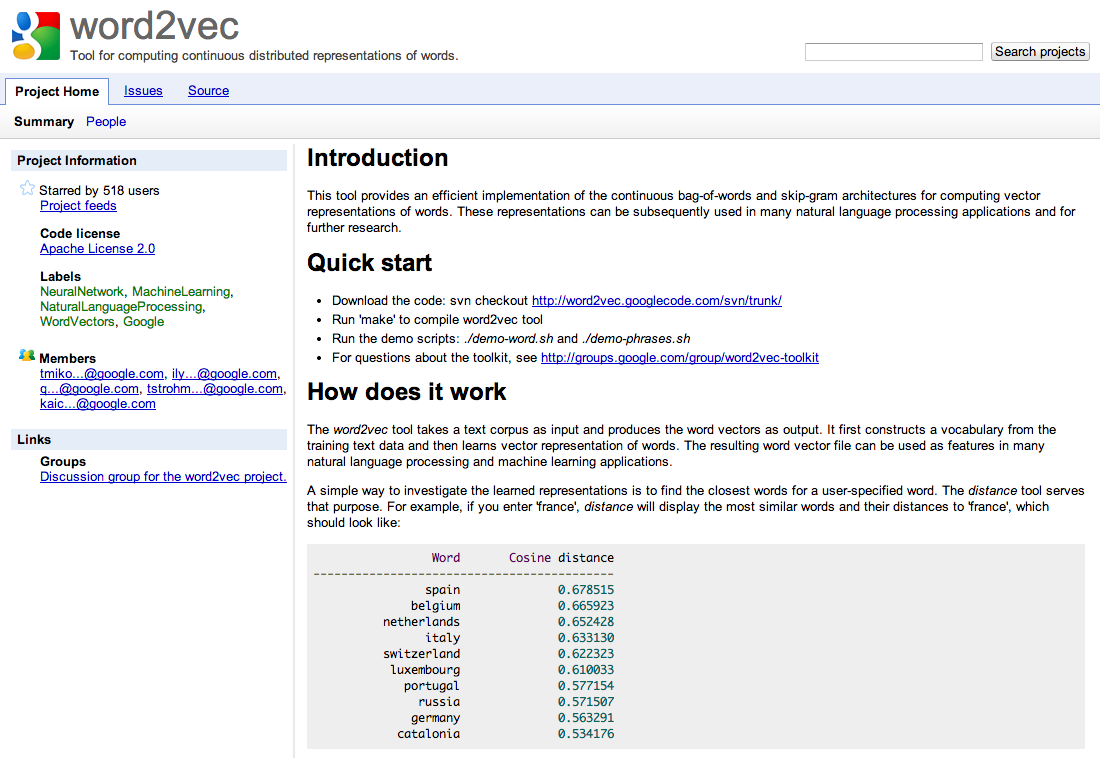Switch to the Issues tab
The width and height of the screenshot is (1100, 758).
143,91
